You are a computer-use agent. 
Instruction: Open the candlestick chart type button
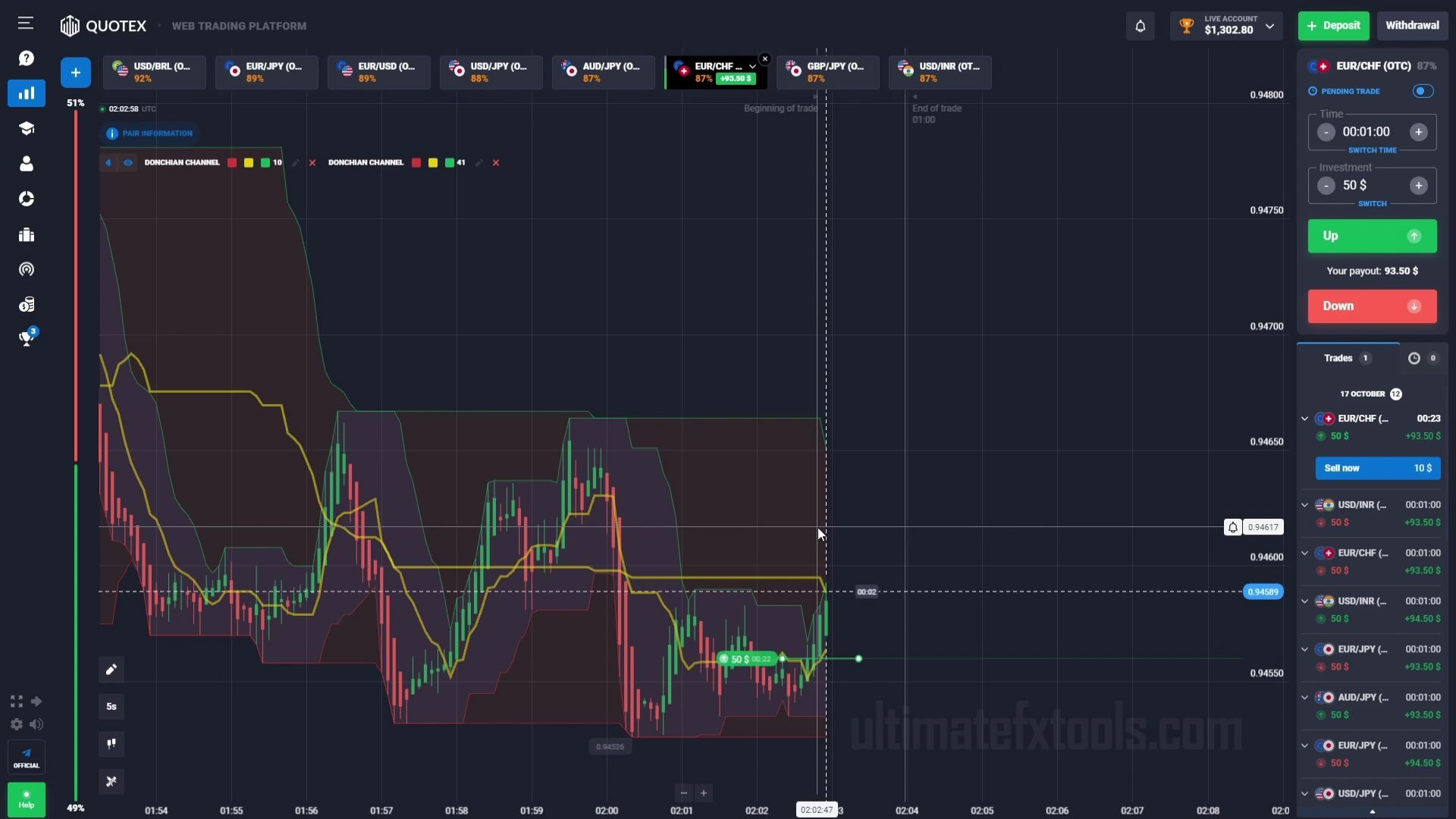[111, 744]
